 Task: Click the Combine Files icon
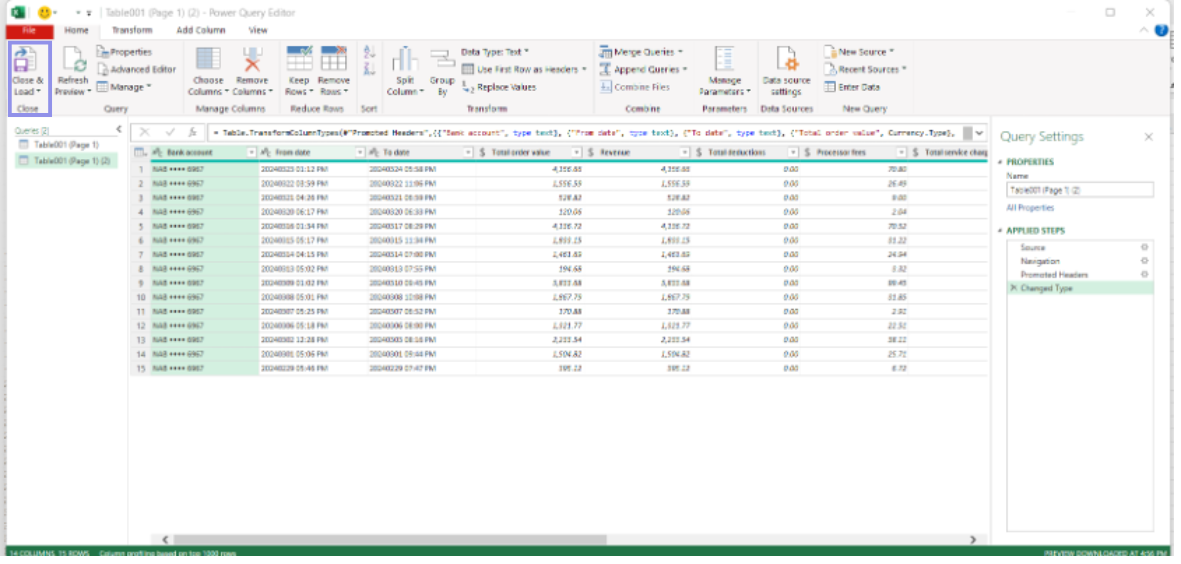tap(606, 87)
